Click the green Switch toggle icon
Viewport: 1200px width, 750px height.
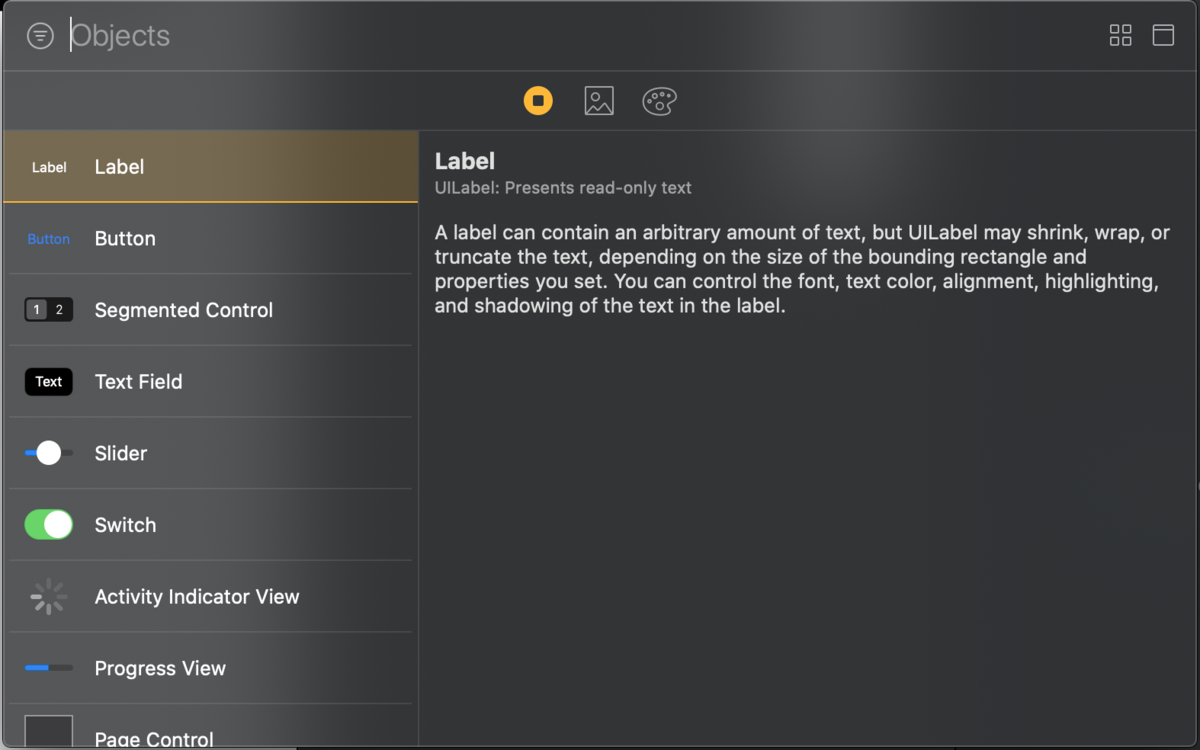(49, 525)
